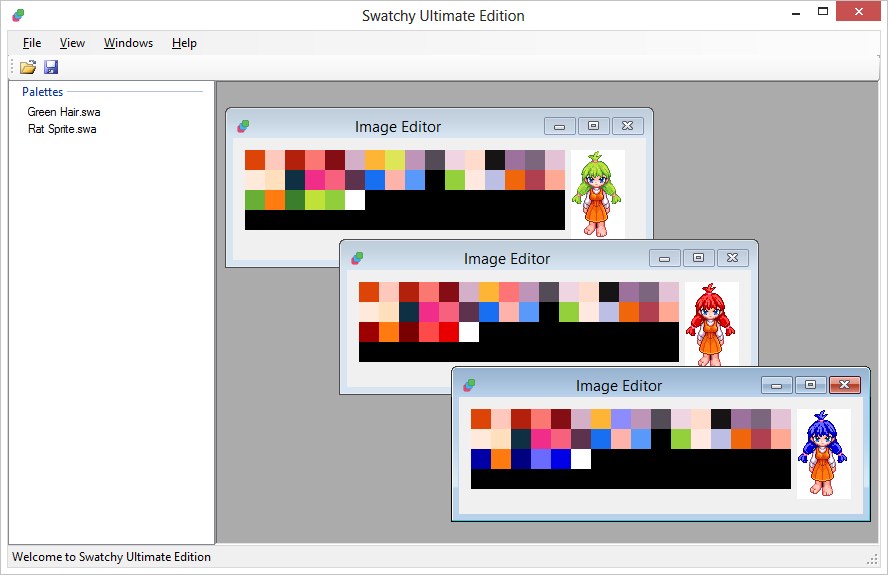Open the File menu
The image size is (888, 575).
point(32,43)
